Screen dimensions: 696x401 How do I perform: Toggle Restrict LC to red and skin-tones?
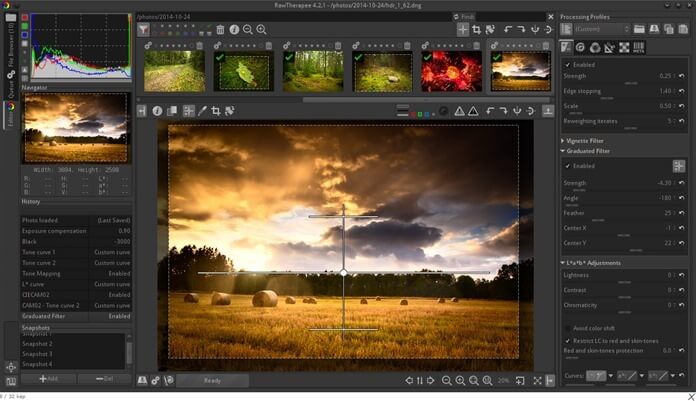coord(568,341)
